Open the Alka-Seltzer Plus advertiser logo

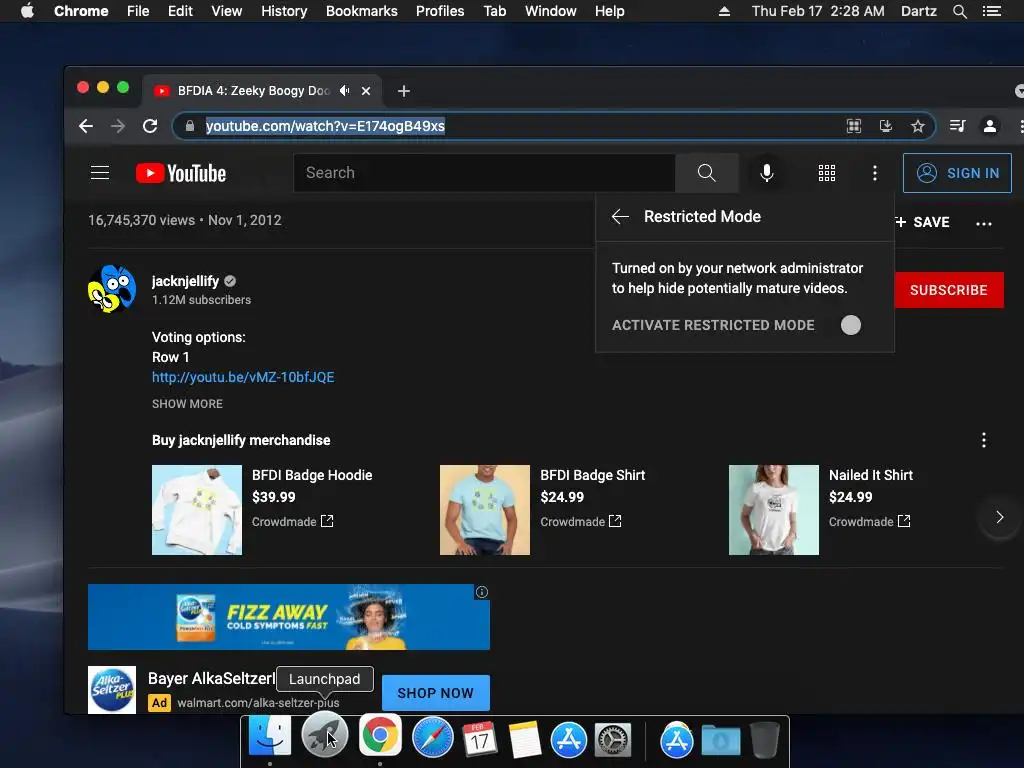[x=112, y=690]
